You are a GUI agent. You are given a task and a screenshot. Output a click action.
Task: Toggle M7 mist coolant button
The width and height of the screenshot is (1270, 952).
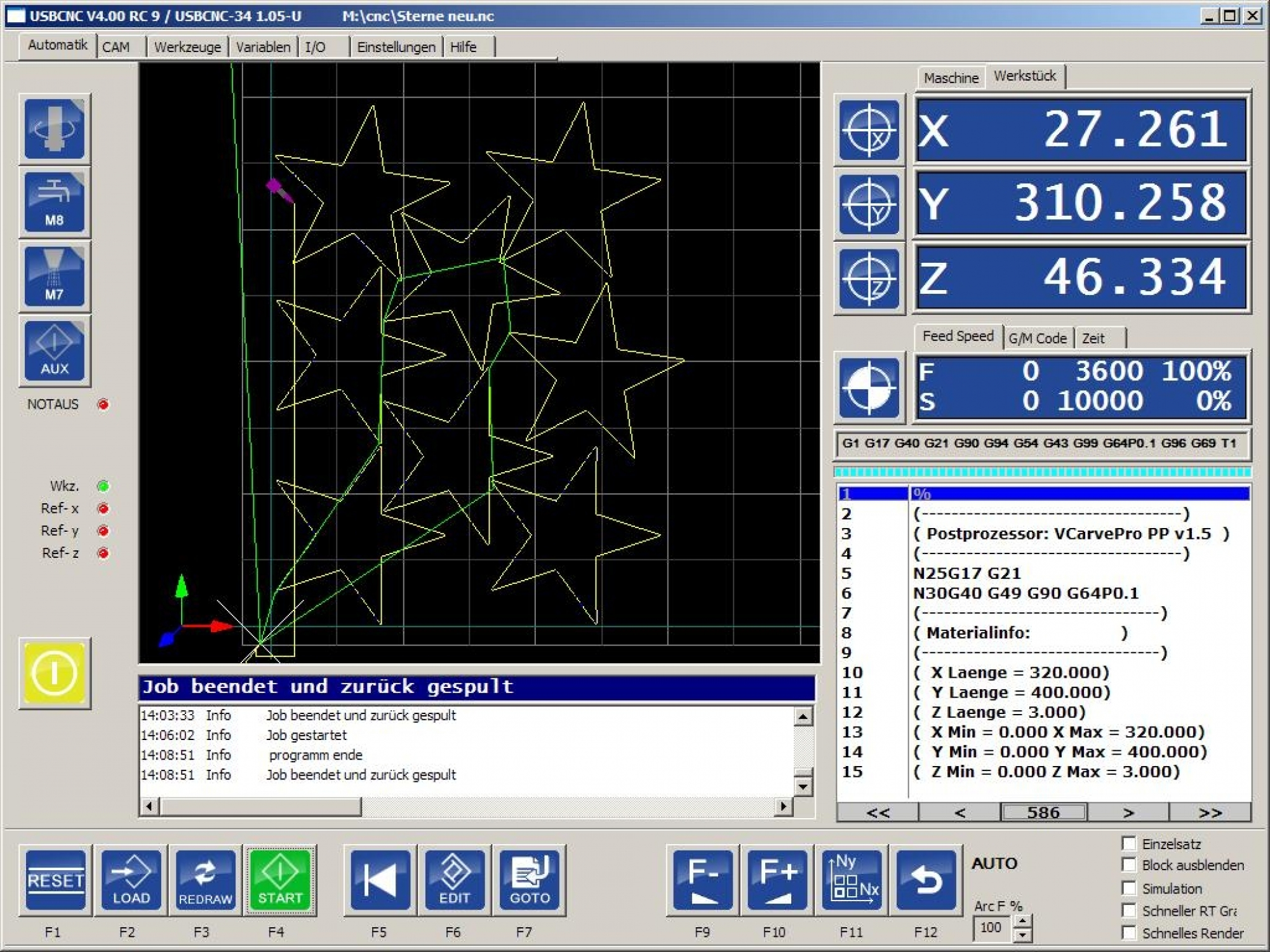[x=55, y=277]
